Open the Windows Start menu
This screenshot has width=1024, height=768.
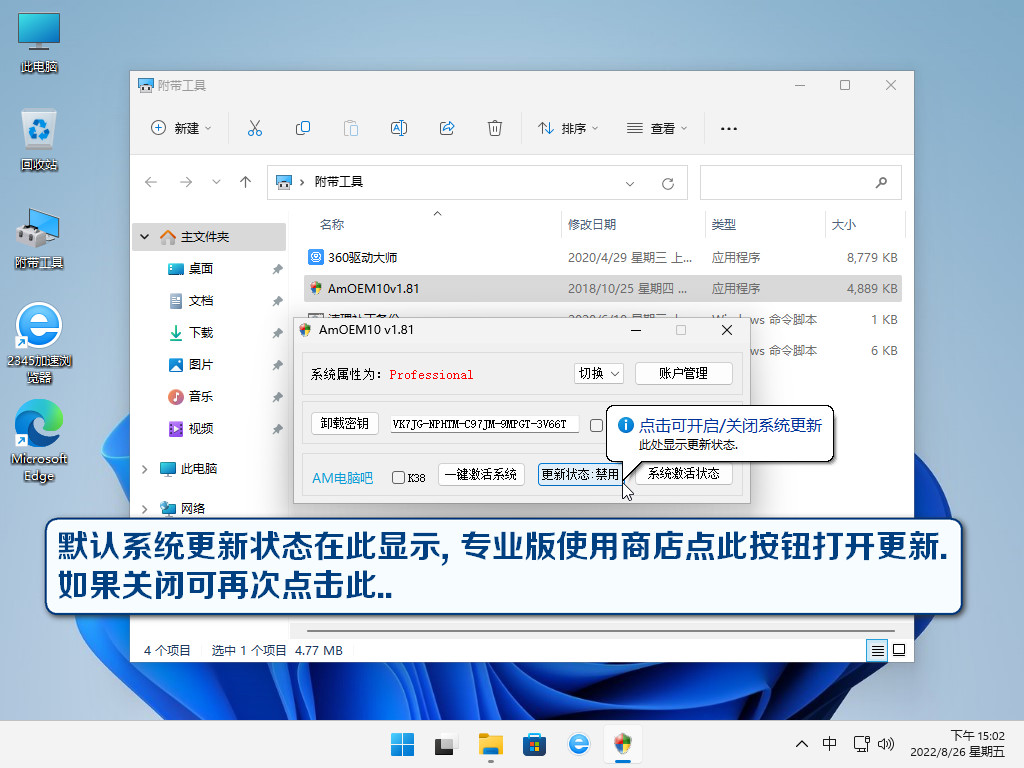[x=402, y=744]
